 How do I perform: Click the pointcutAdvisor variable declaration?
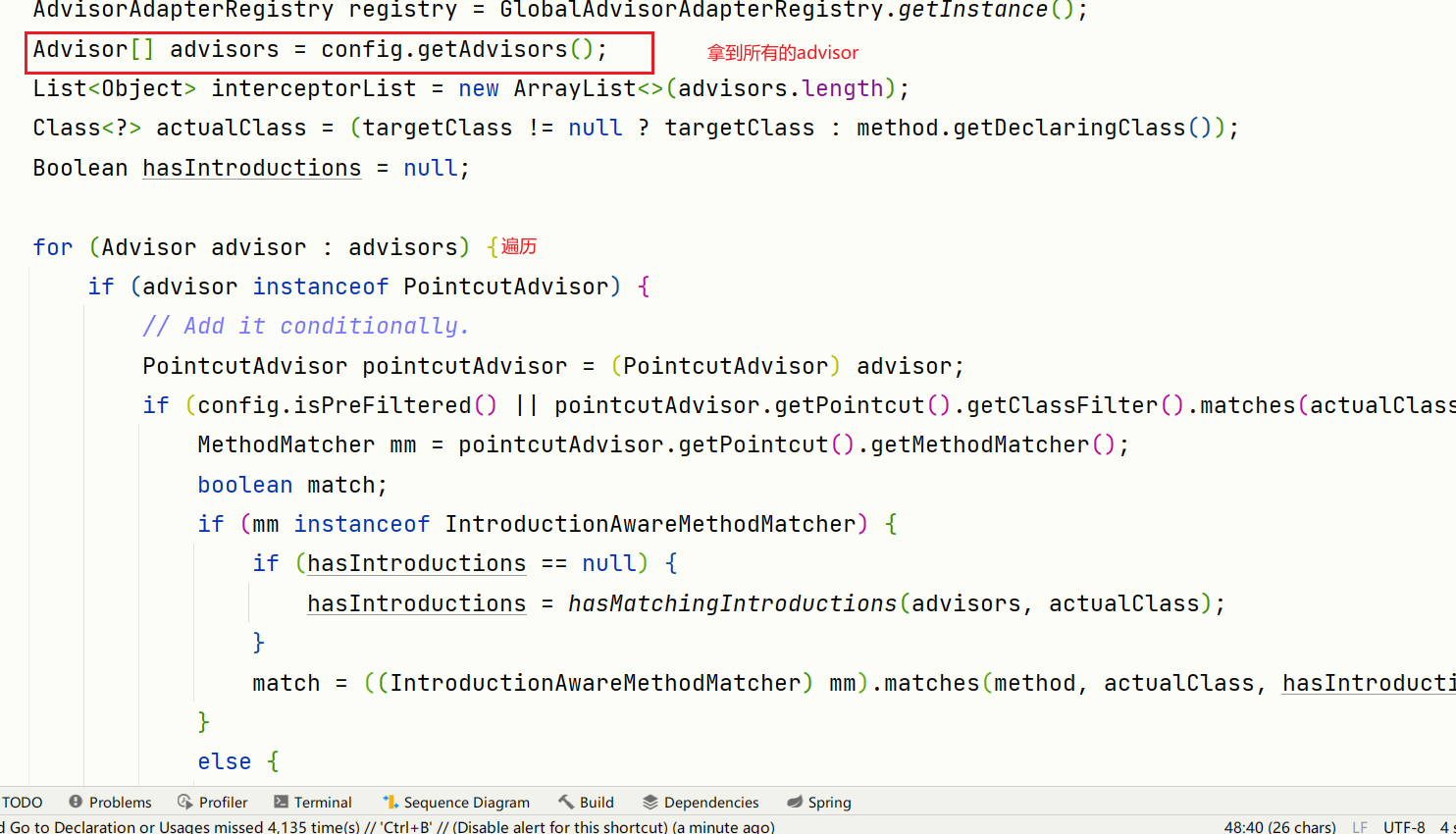(x=465, y=366)
